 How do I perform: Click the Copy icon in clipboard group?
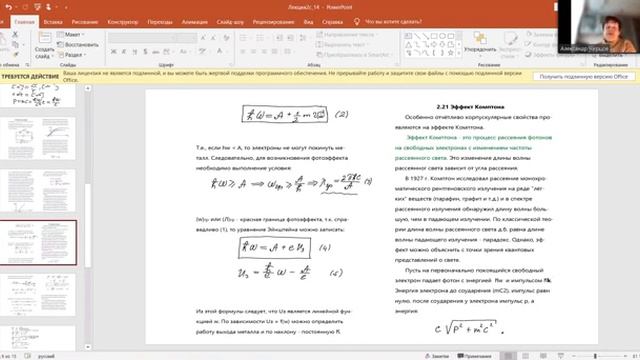[16, 44]
